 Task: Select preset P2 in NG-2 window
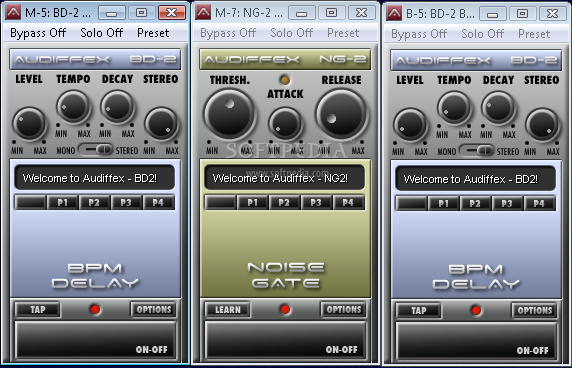[284, 202]
